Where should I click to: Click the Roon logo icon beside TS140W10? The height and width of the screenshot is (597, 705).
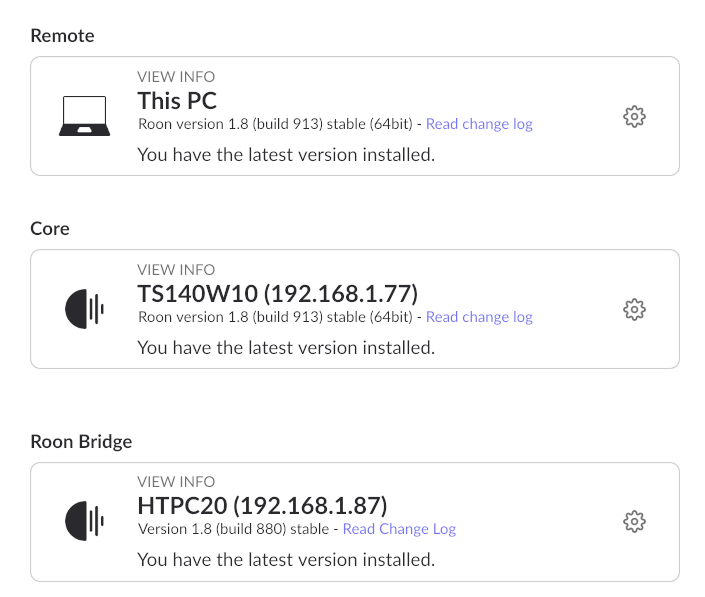[85, 309]
